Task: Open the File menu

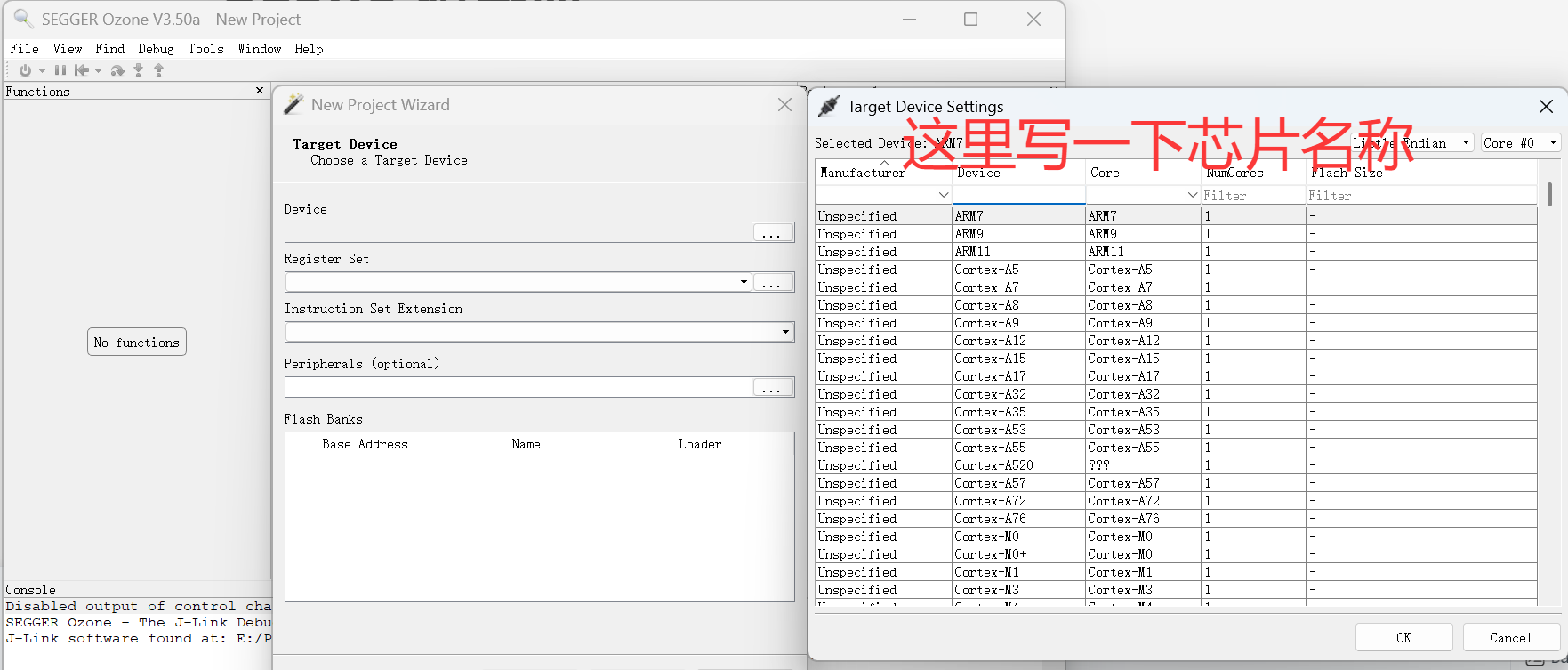Action: click(24, 49)
